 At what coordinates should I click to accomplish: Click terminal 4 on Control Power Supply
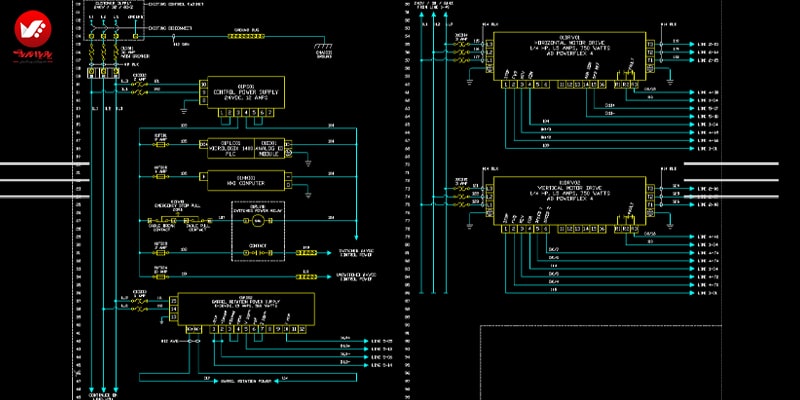click(246, 112)
